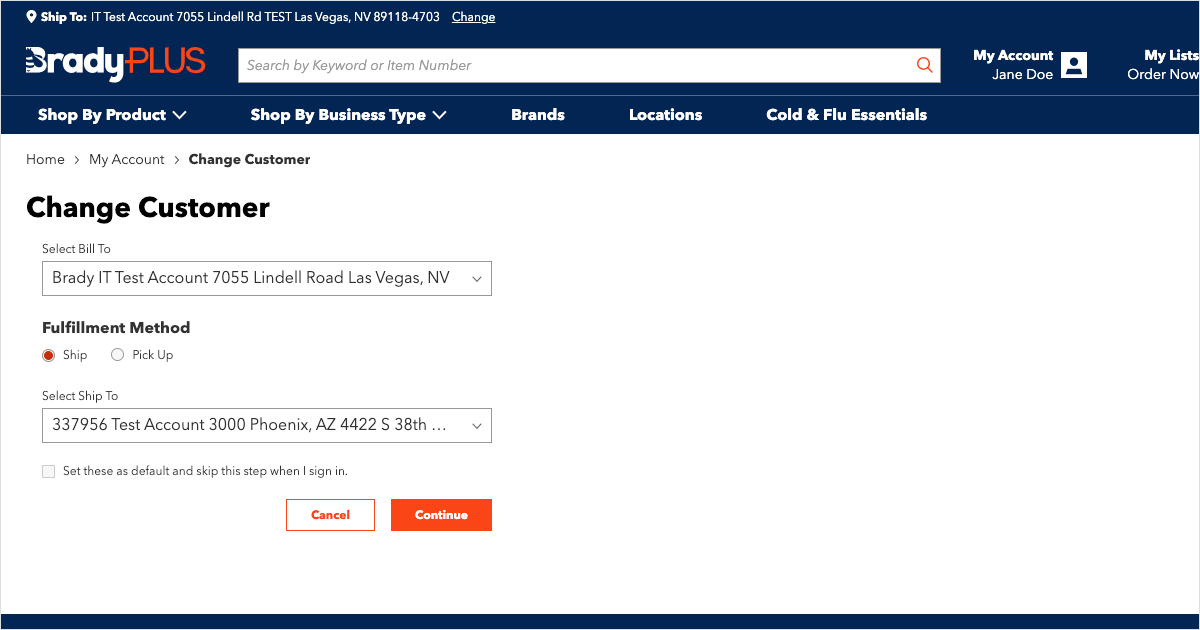Open the Locations menu item
The width and height of the screenshot is (1200, 630).
point(666,115)
